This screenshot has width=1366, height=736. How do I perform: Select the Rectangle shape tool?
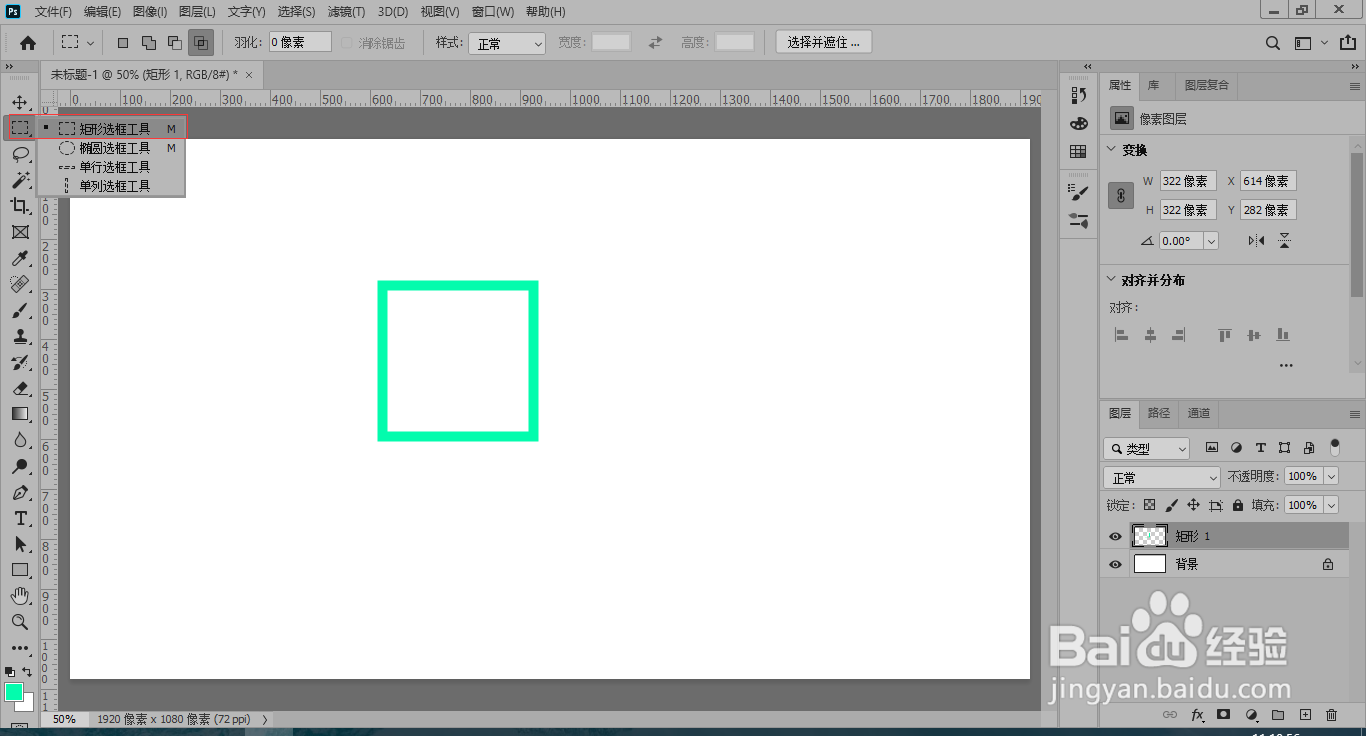[x=20, y=570]
